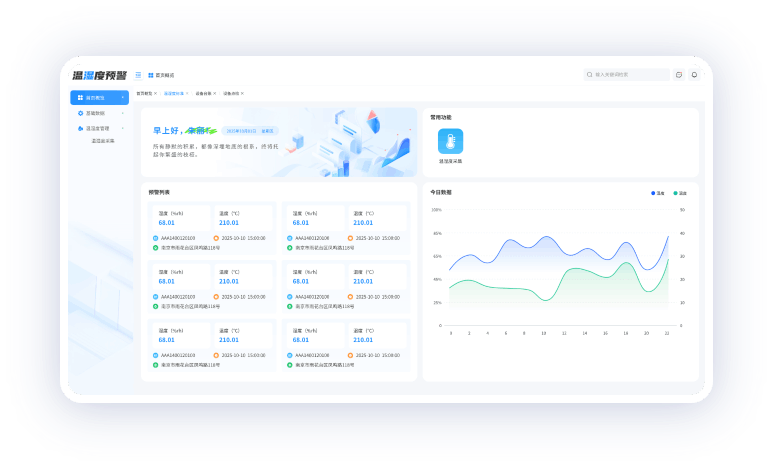Open the message icon beside the search box
The height and width of the screenshot is (467, 773).
pos(679,74)
